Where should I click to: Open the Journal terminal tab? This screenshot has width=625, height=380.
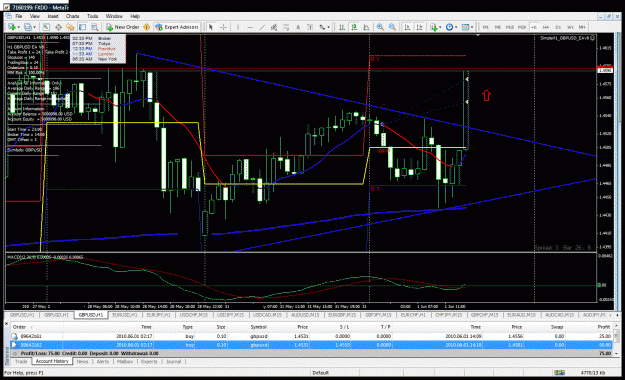[173, 362]
